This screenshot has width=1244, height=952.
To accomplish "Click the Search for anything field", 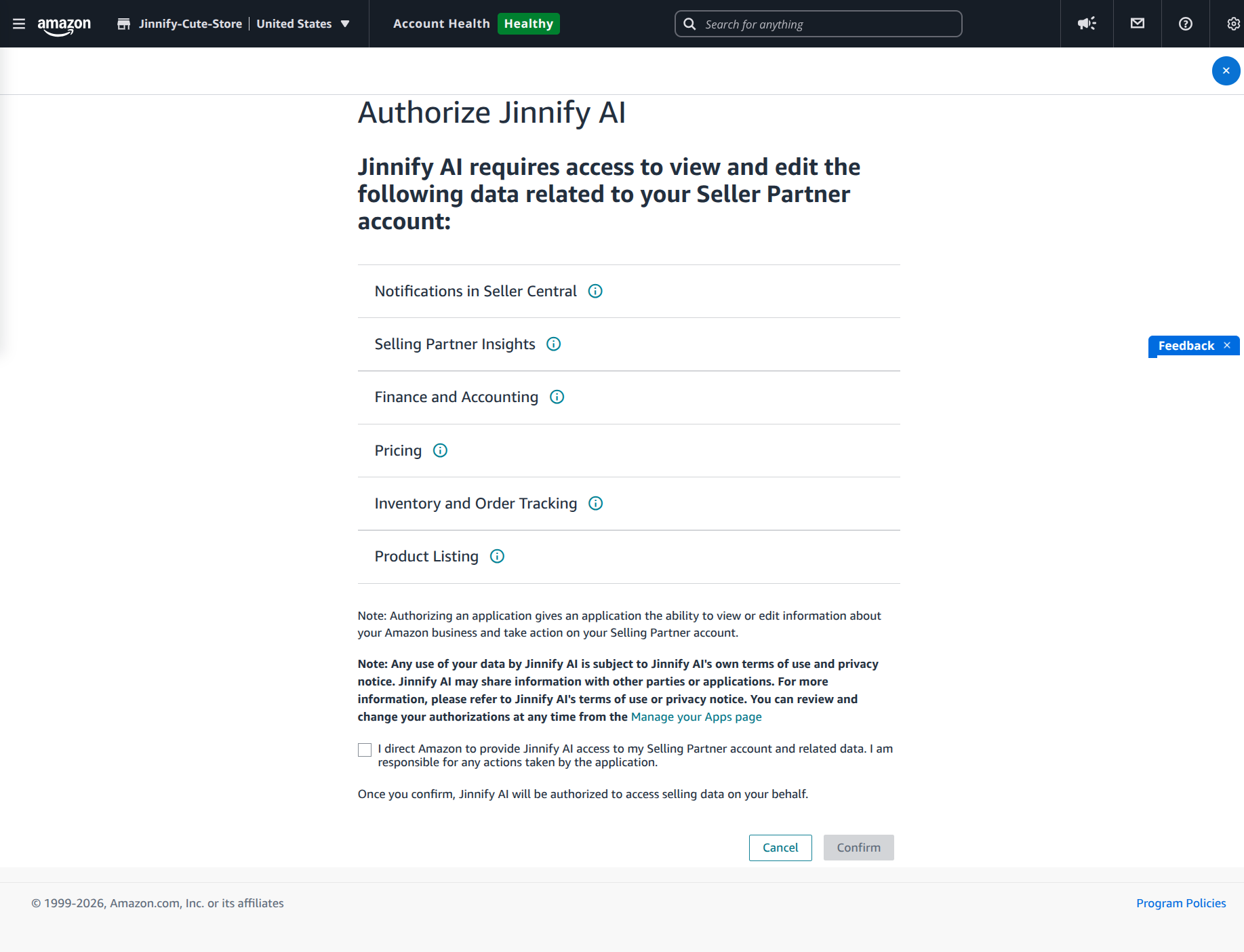I will point(818,24).
